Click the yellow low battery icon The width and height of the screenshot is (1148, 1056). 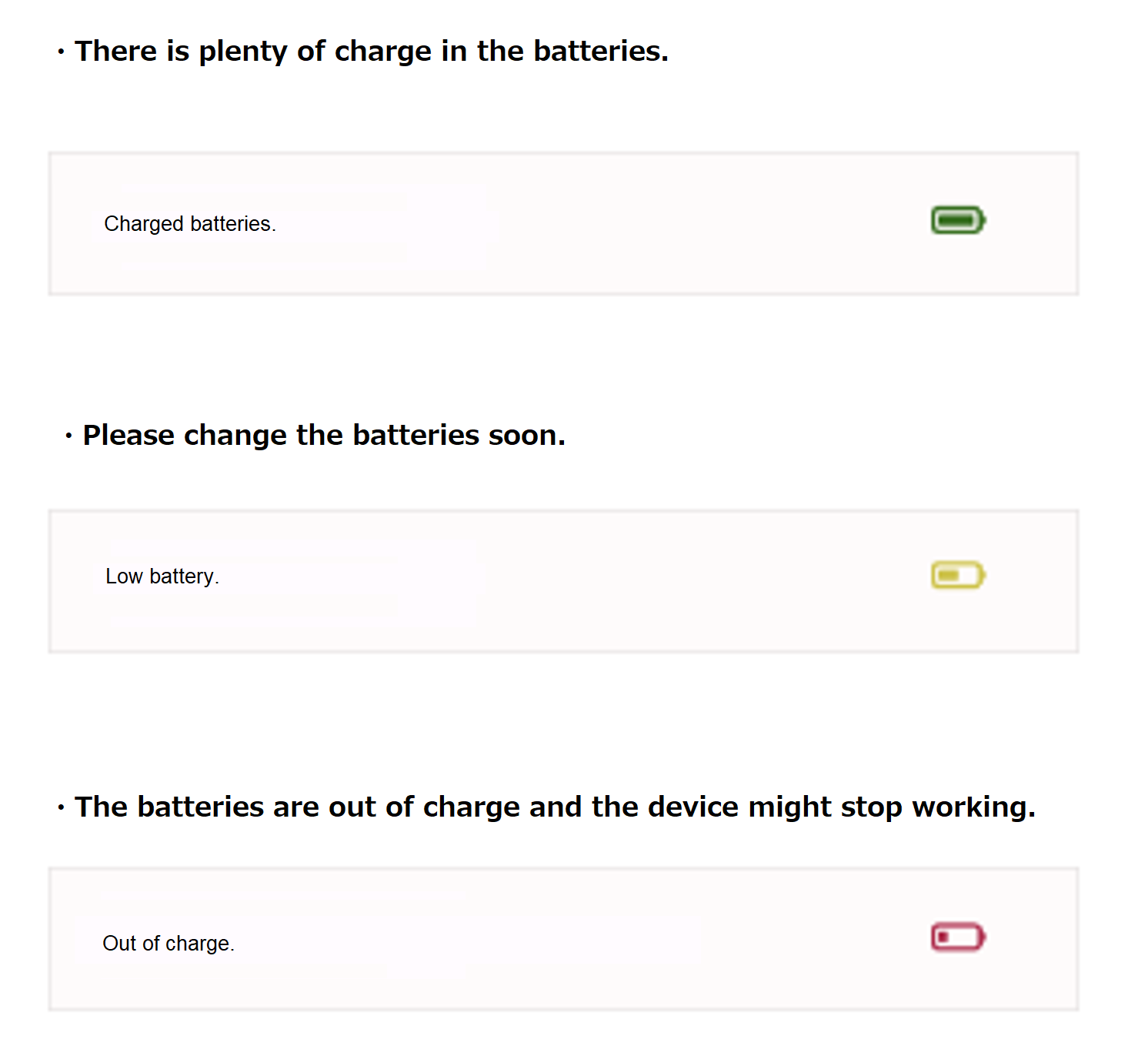(958, 575)
